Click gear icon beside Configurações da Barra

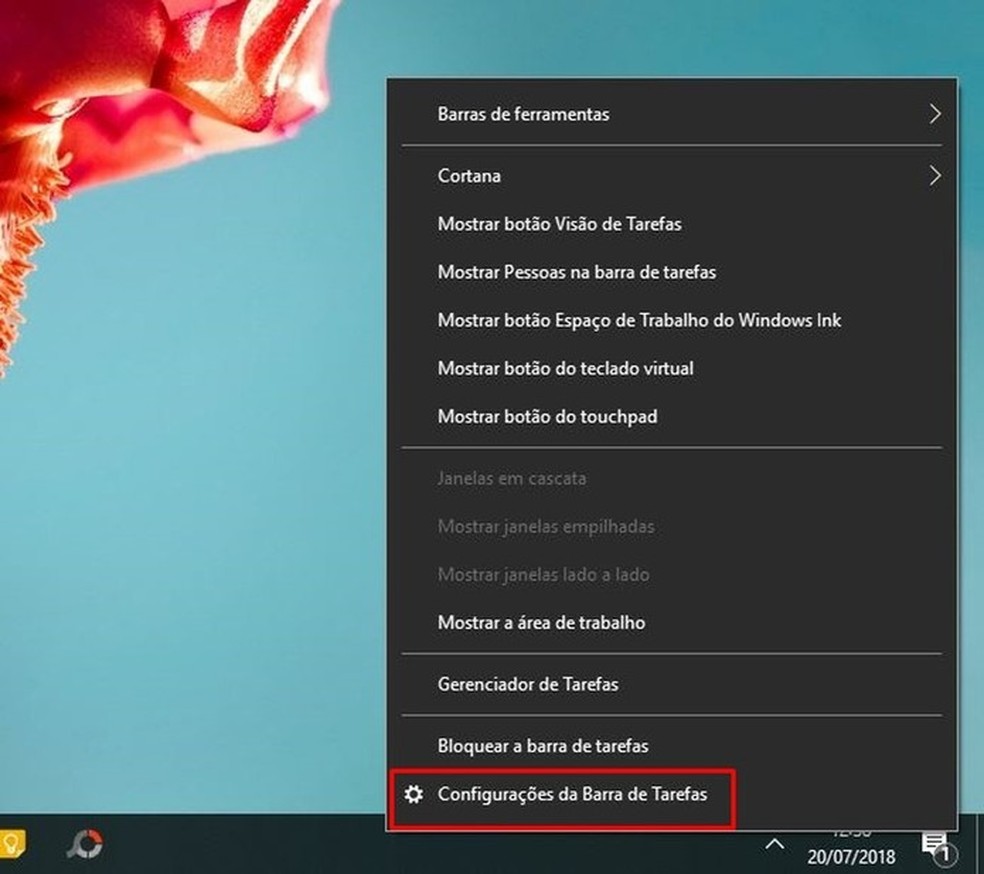click(413, 794)
